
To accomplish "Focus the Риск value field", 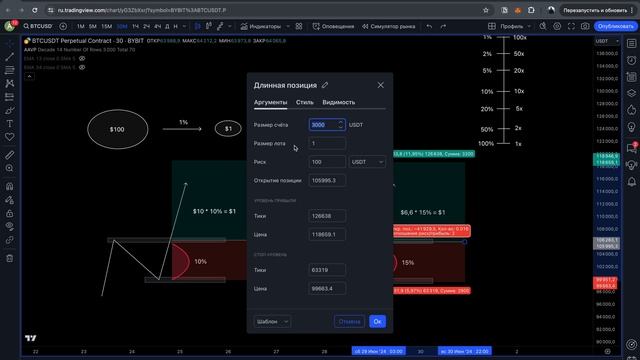I will (327, 162).
